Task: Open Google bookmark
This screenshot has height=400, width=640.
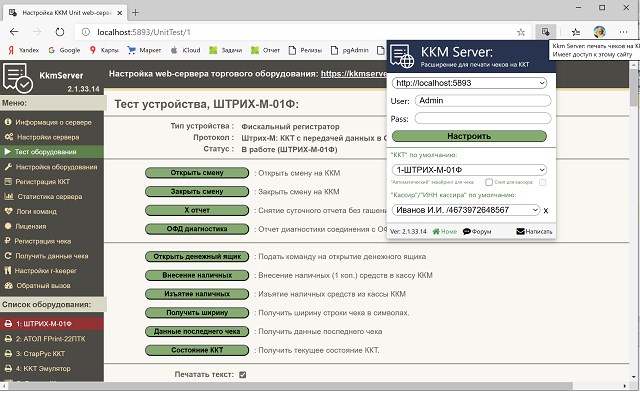Action: tap(64, 50)
